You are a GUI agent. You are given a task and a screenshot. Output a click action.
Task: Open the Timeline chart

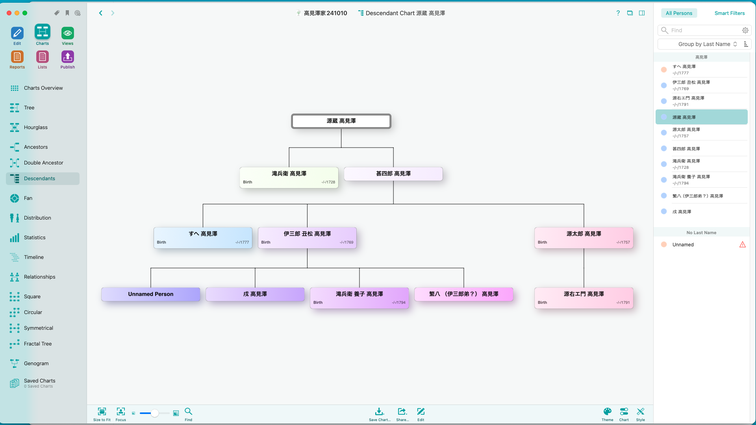point(42,257)
